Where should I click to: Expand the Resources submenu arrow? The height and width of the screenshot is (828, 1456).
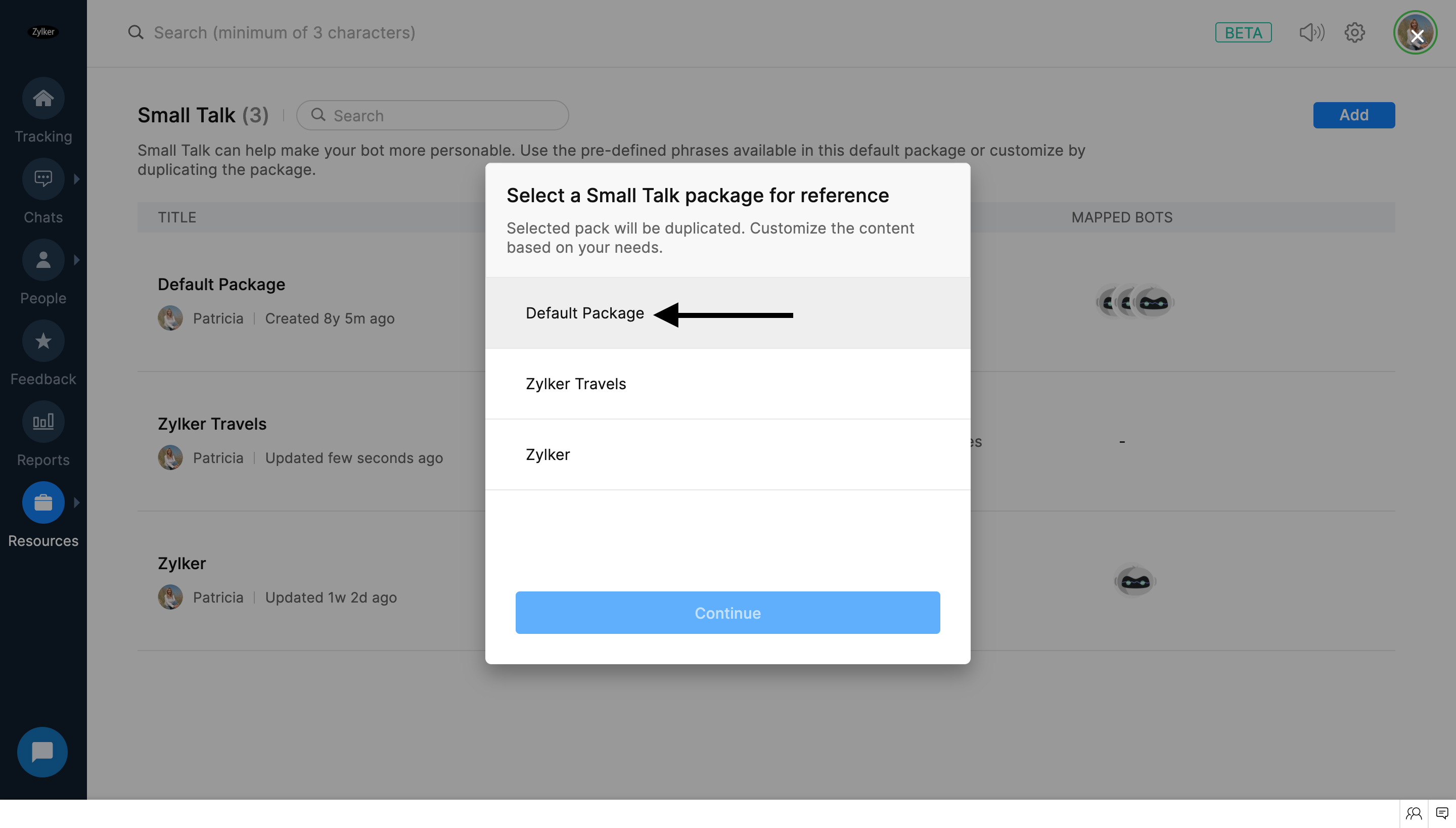click(x=77, y=502)
